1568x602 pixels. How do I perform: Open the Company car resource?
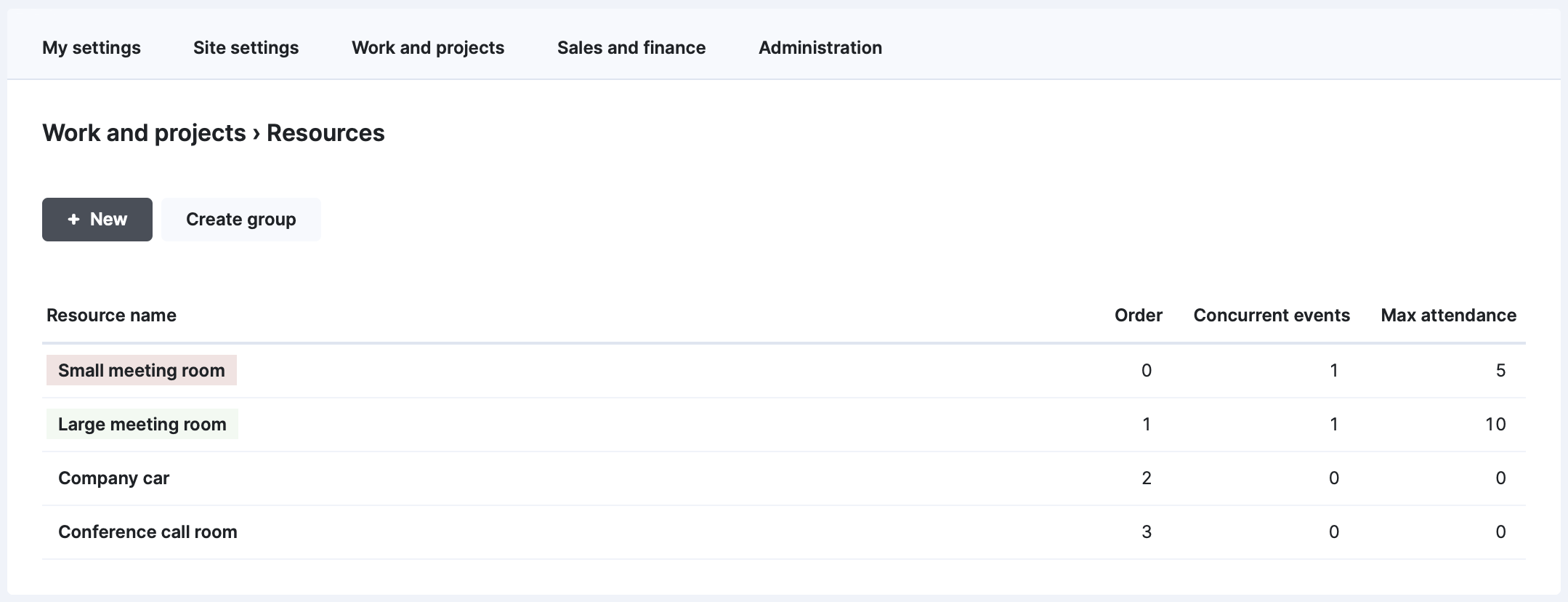pyautogui.click(x=113, y=478)
